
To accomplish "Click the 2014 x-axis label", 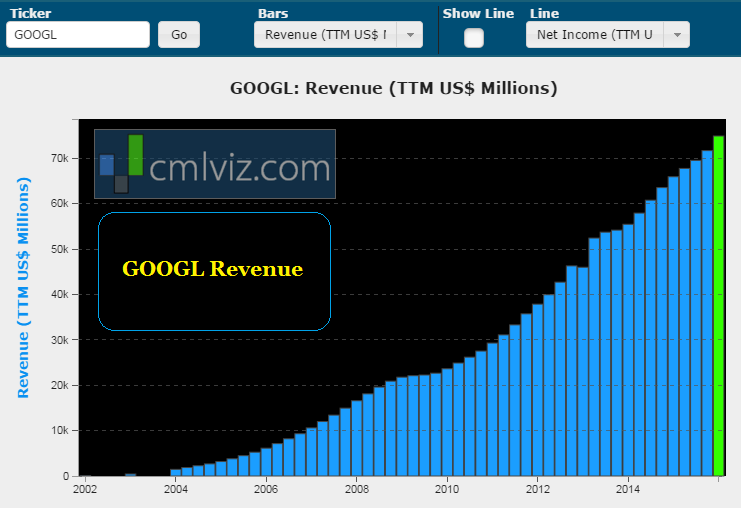I will pos(628,489).
